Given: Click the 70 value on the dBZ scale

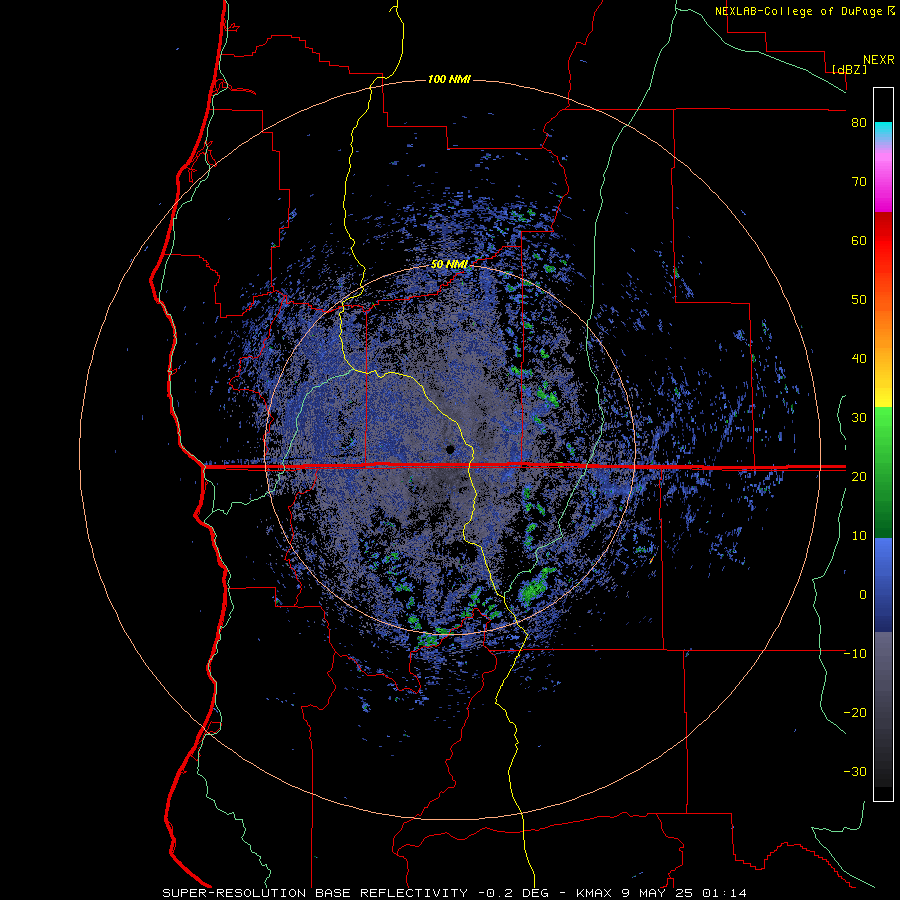Looking at the screenshot, I should click(859, 182).
